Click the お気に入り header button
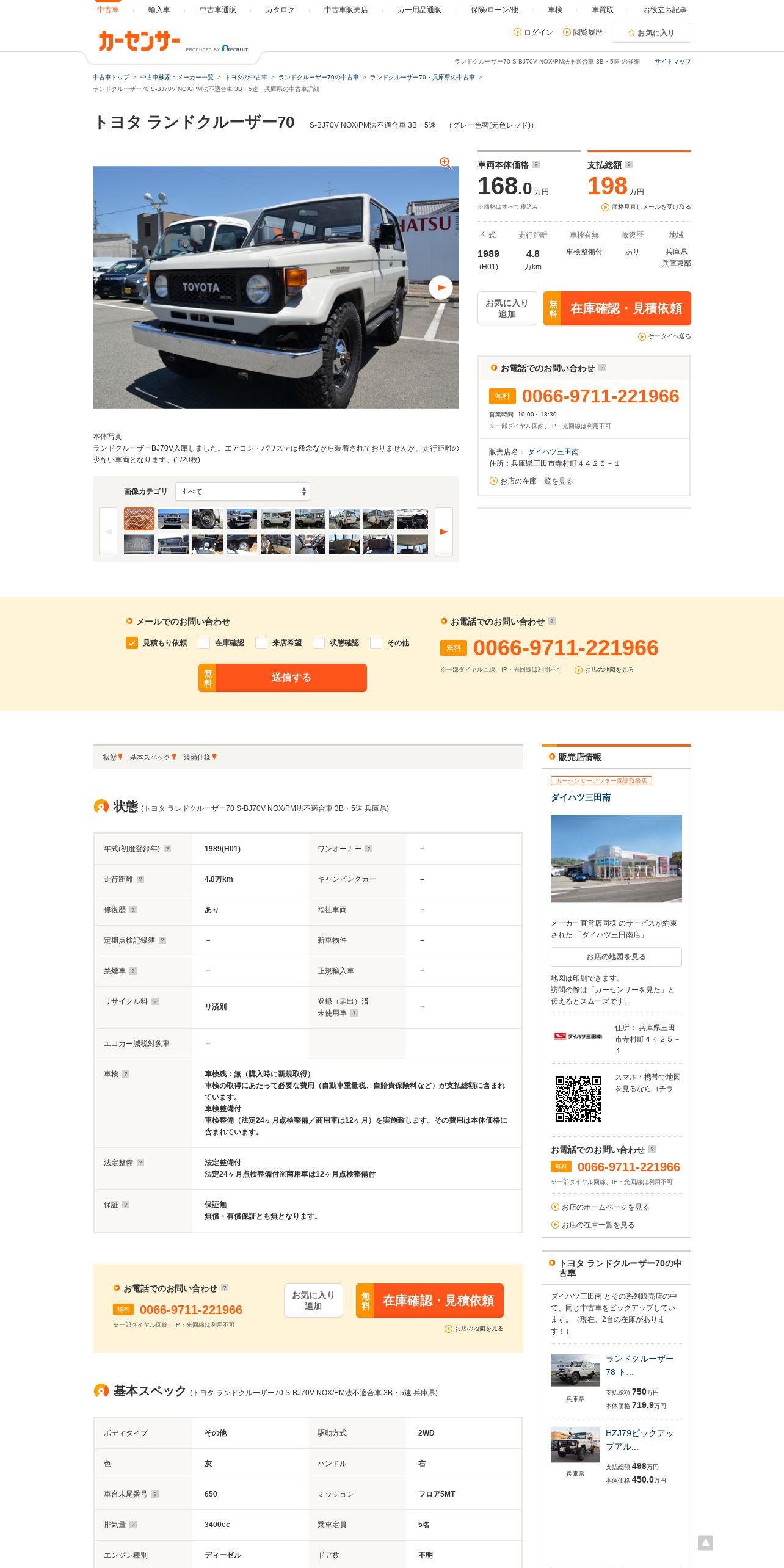Viewport: 784px width, 1568px height. tap(652, 33)
